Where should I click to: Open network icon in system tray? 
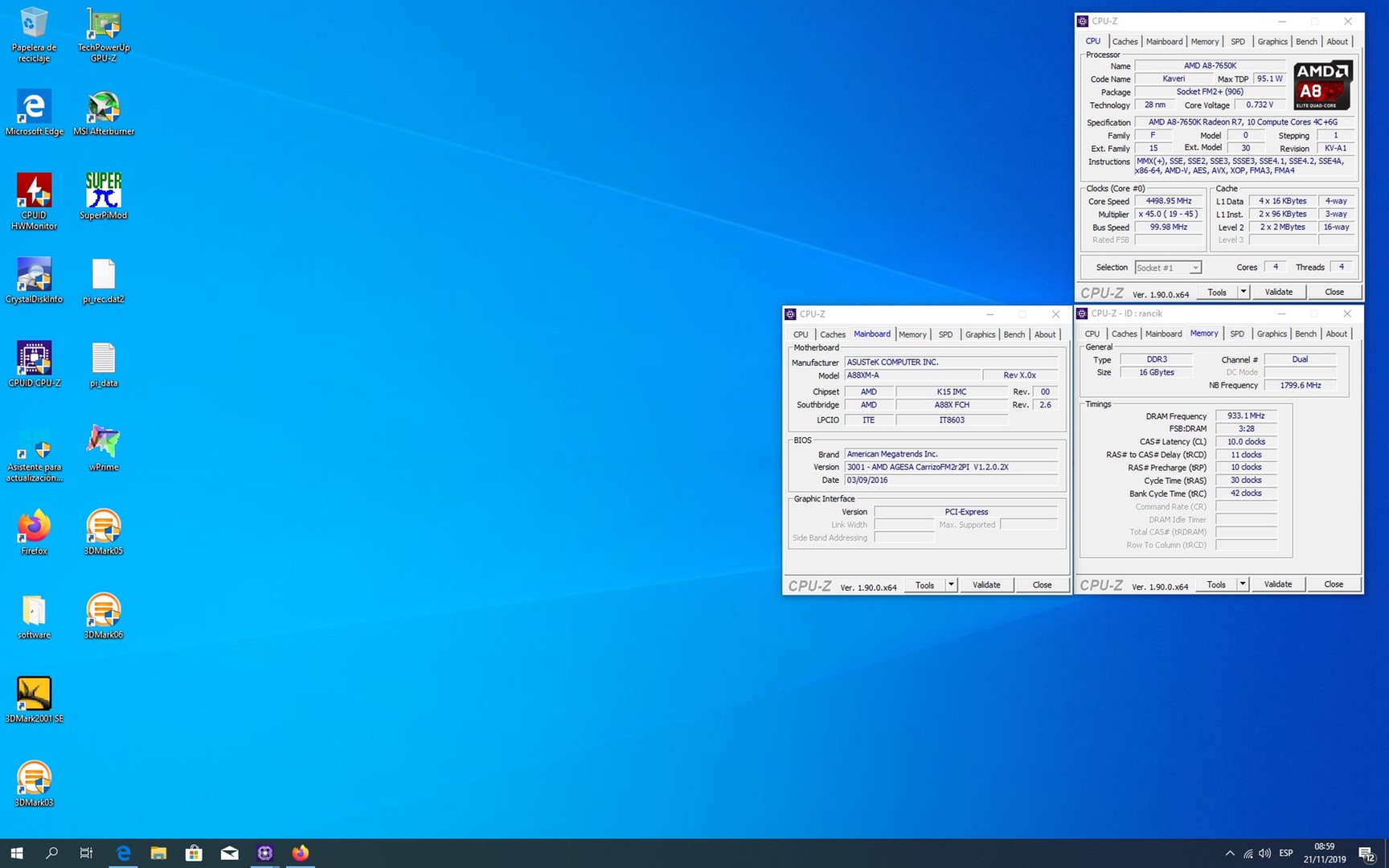[x=1248, y=853]
